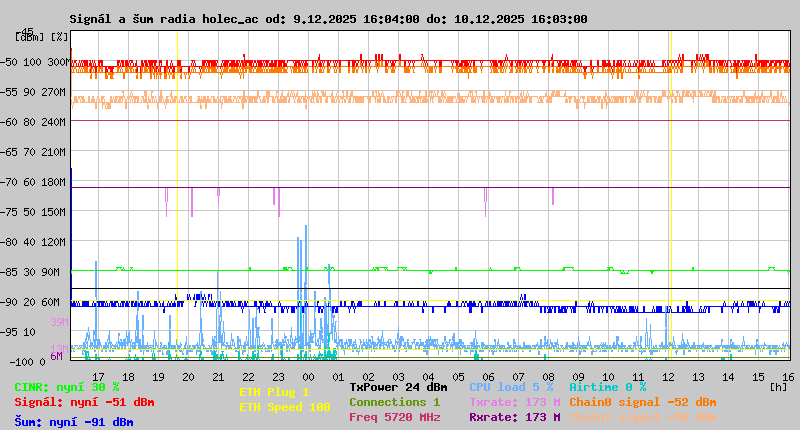Image resolution: width=800 pixels, height=430 pixels.
Task: Click the chart title 'Signál a šum radia holec_ac'
Action: pyautogui.click(x=165, y=19)
